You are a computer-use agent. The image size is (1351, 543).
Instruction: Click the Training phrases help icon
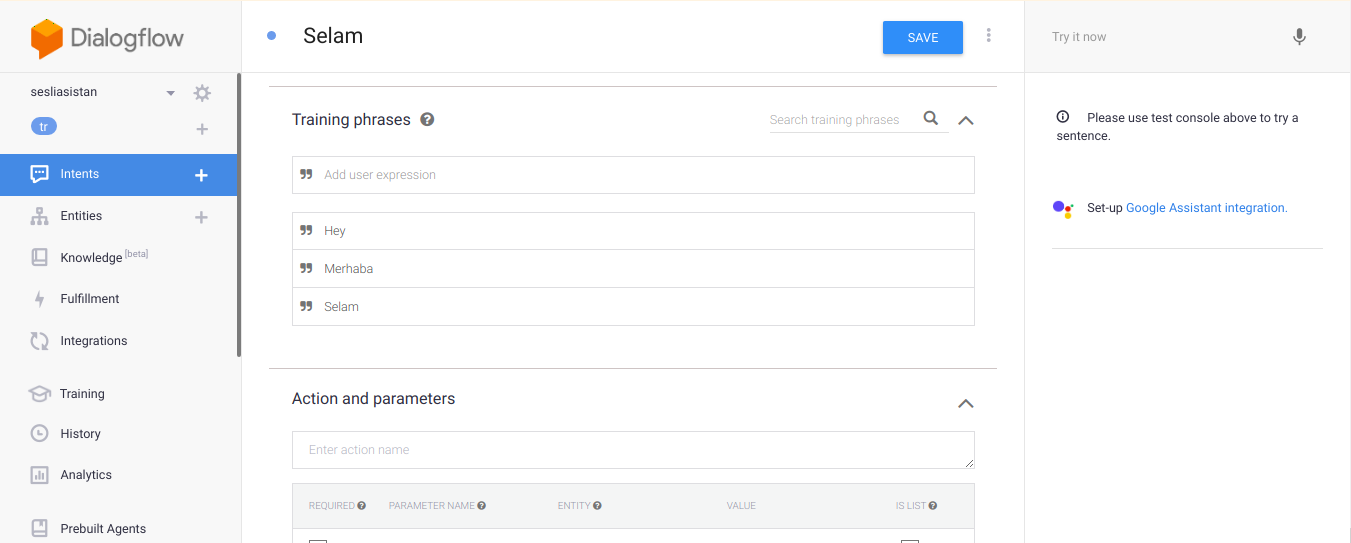click(x=427, y=120)
